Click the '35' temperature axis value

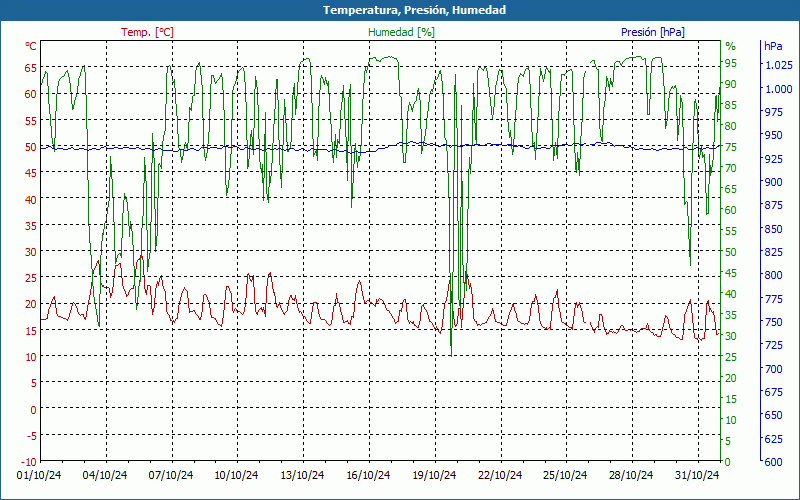click(x=31, y=226)
